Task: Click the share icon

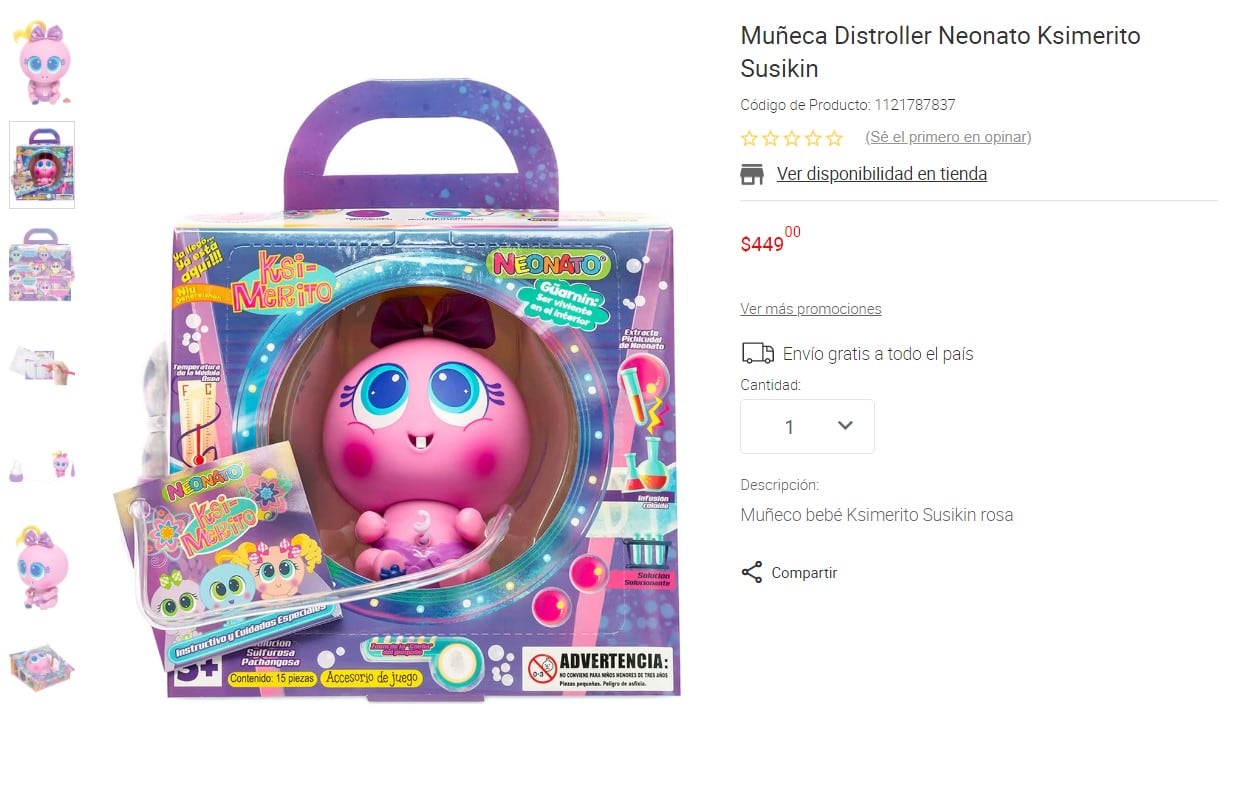Action: pyautogui.click(x=752, y=573)
